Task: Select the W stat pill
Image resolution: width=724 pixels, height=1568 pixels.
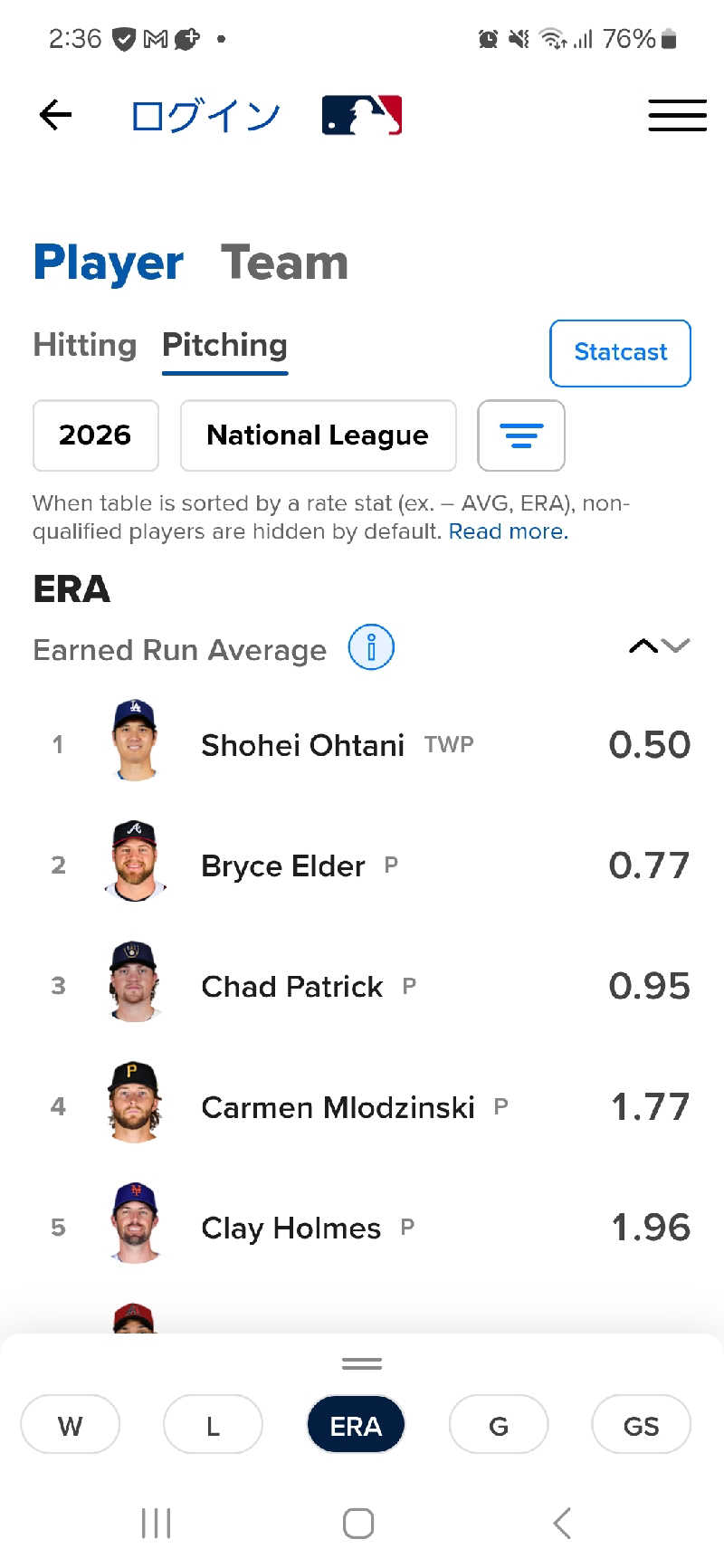Action: click(70, 1425)
